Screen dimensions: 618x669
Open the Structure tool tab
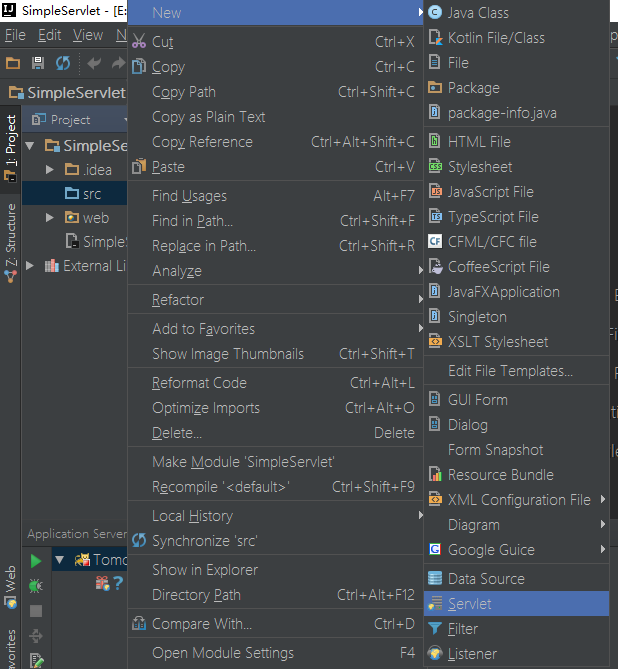[10, 242]
